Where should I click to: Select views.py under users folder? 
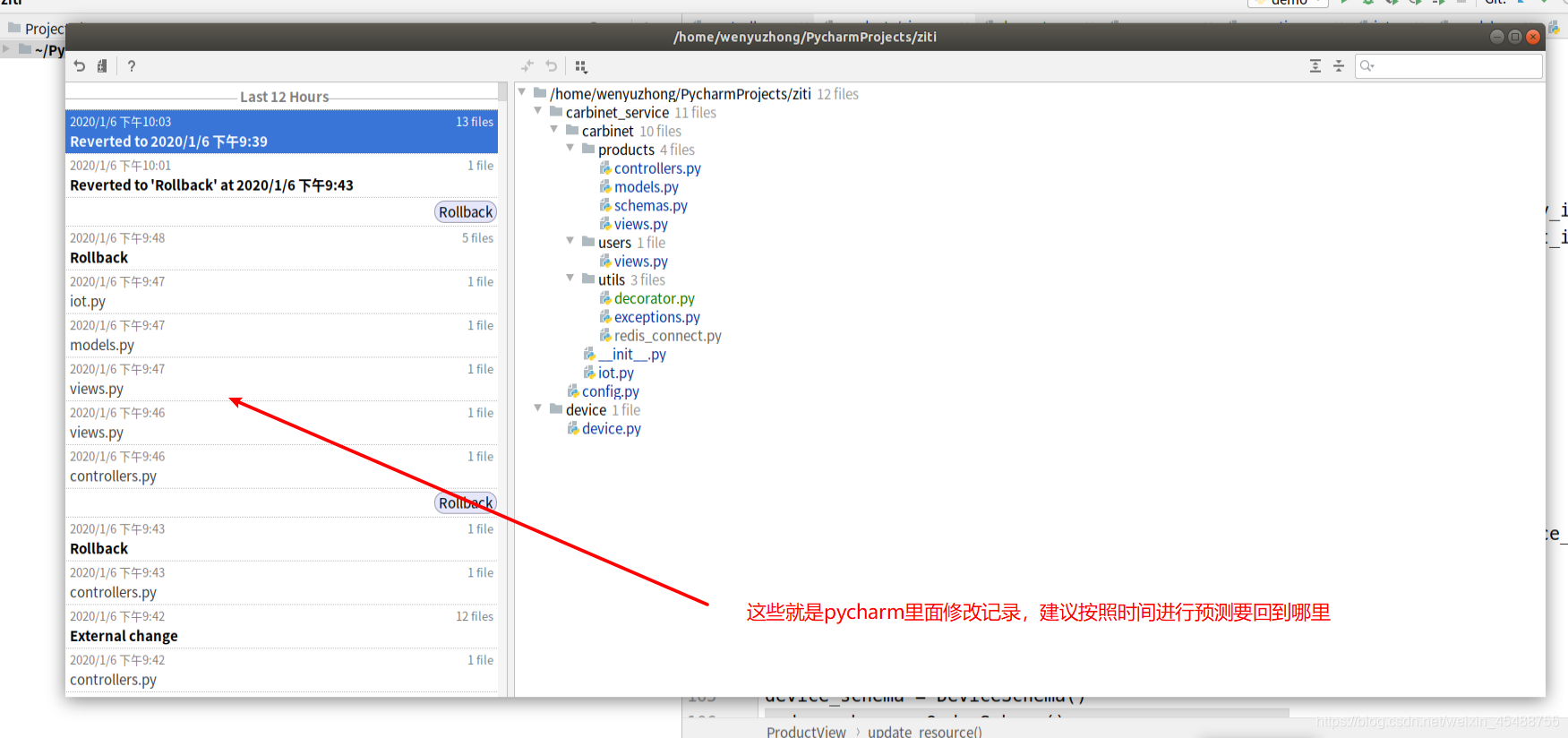point(641,262)
